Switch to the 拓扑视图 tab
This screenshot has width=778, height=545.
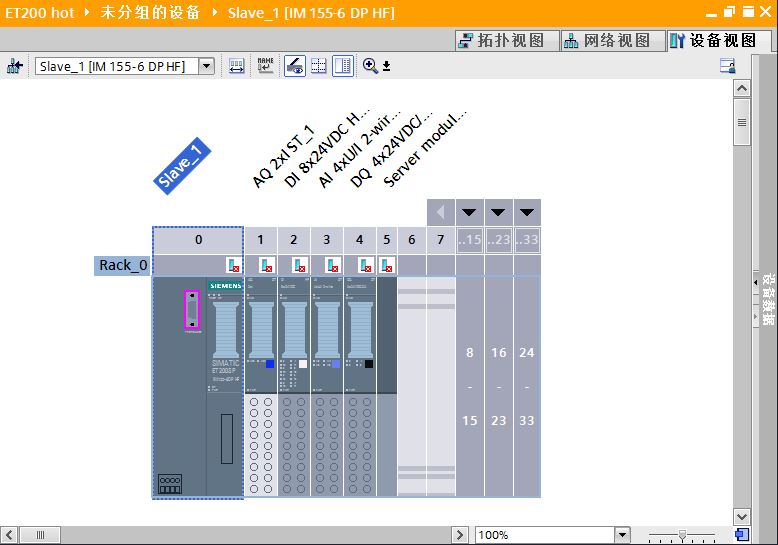tap(507, 40)
